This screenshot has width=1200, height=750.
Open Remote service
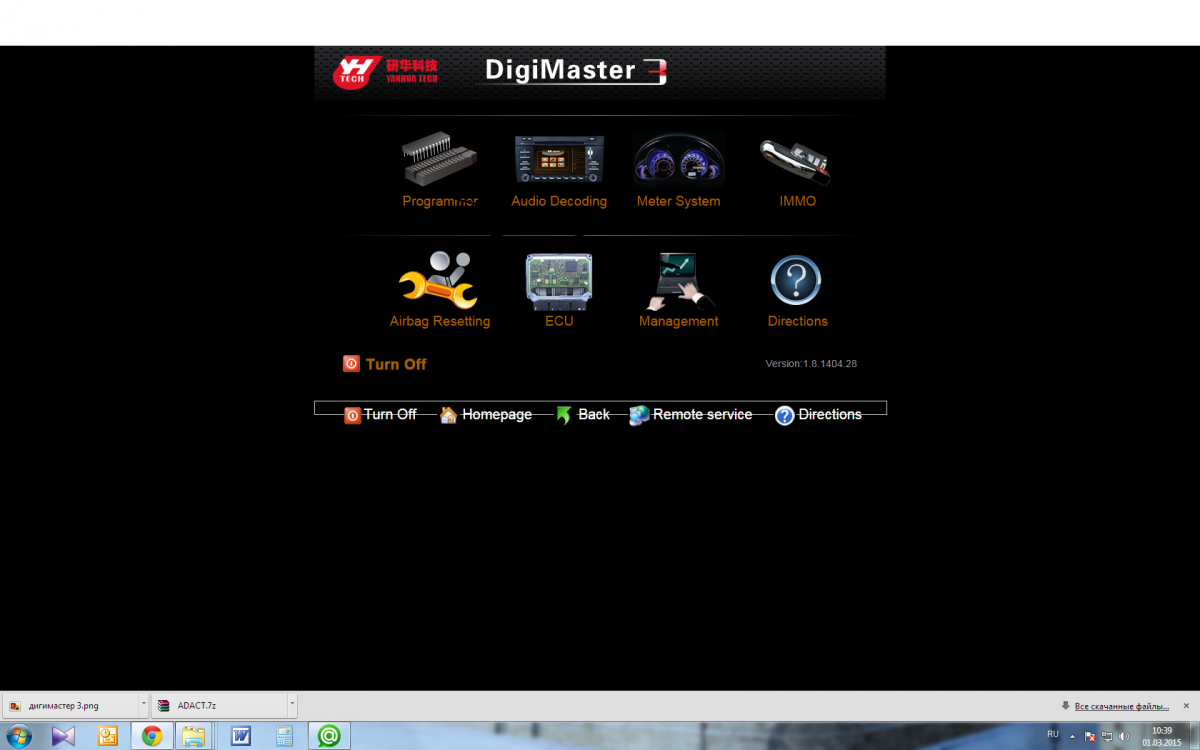[x=703, y=414]
